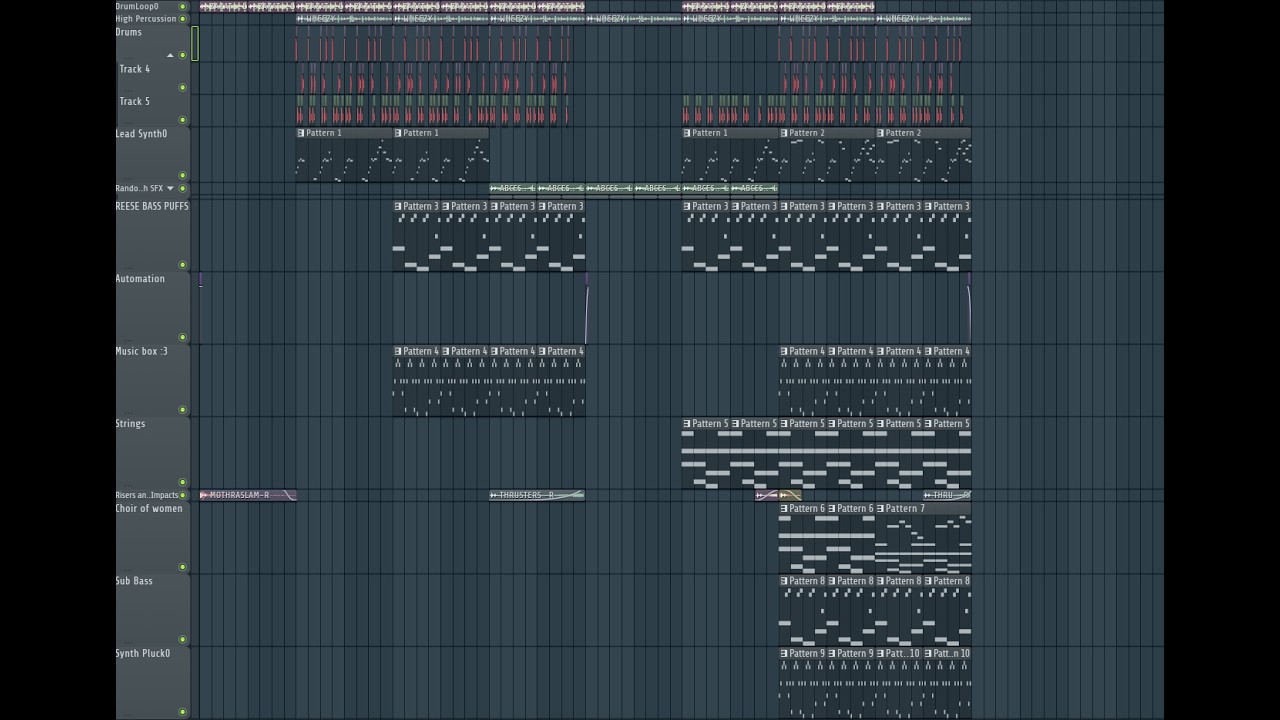1280x720 pixels.
Task: Select the Music box :3 track header
Action: (x=152, y=380)
